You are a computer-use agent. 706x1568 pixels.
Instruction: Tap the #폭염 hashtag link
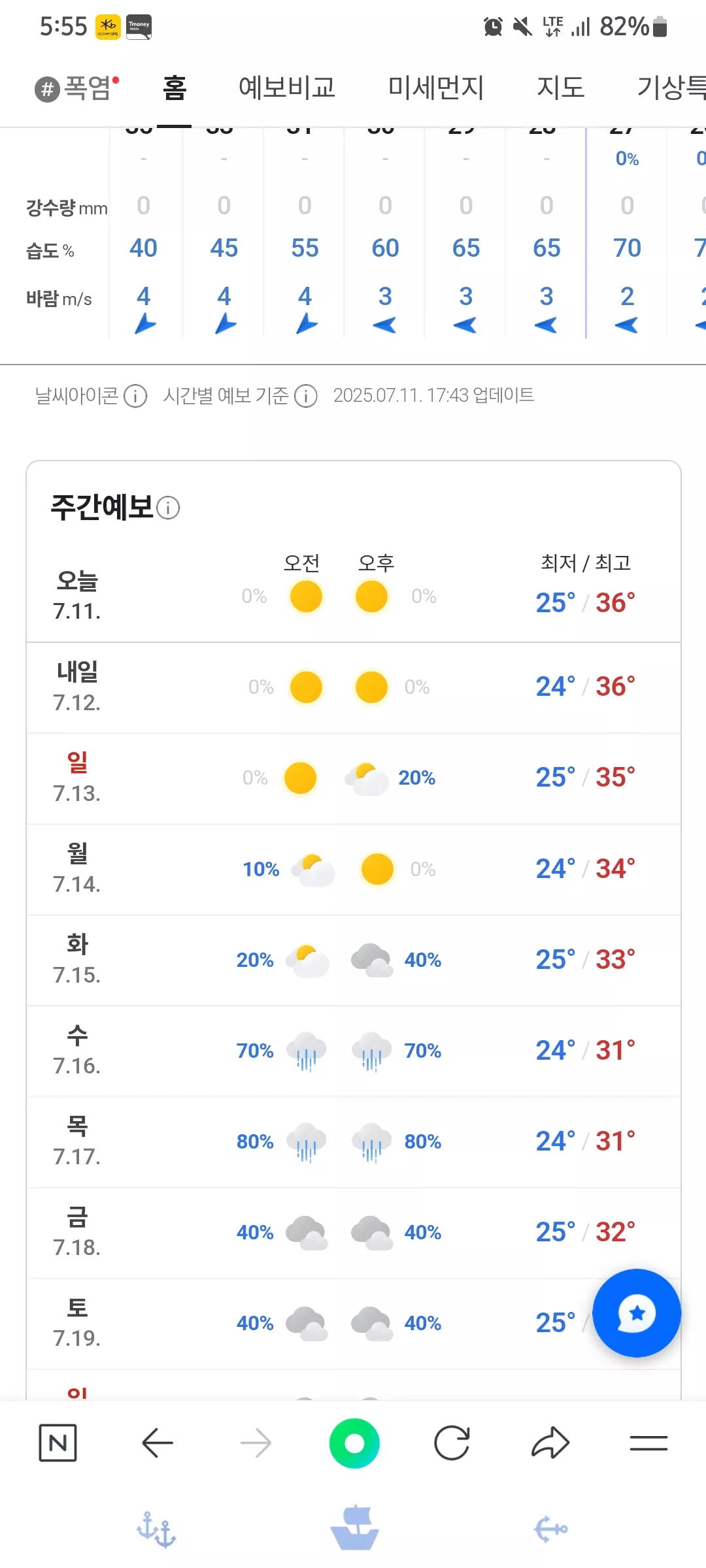click(x=76, y=88)
